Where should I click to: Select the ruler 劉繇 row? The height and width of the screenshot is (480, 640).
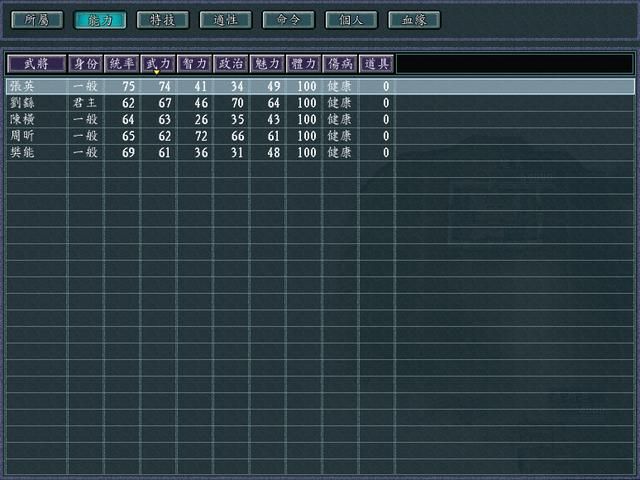coord(24,103)
